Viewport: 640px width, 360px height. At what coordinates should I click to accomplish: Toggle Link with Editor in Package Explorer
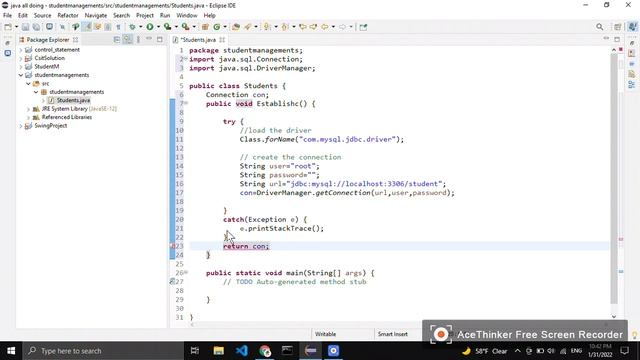[128, 39]
